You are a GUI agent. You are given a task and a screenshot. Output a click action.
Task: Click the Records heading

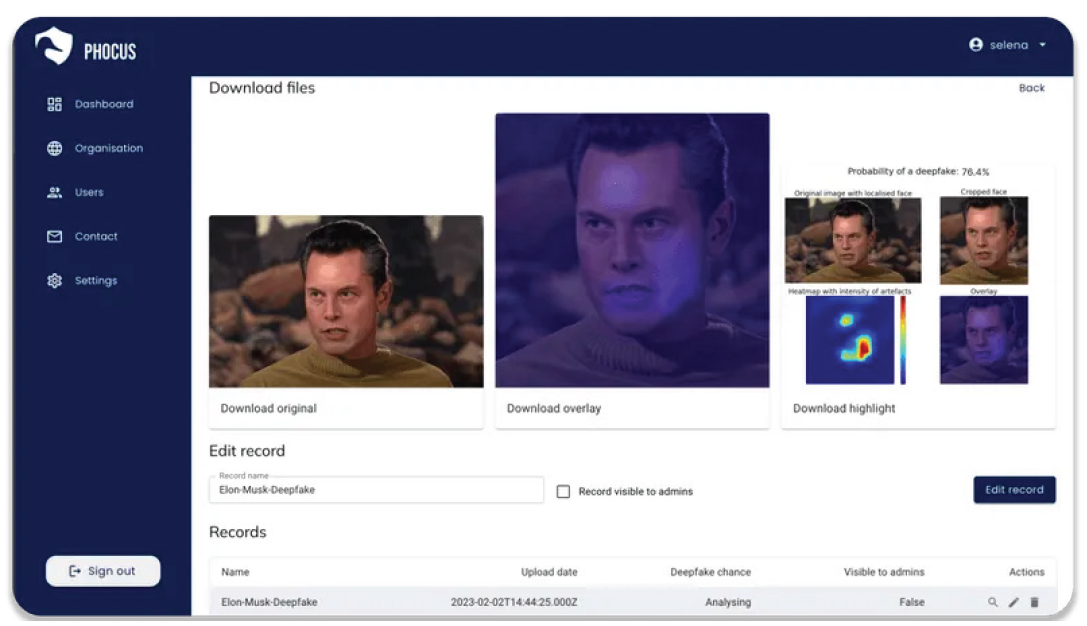[237, 532]
